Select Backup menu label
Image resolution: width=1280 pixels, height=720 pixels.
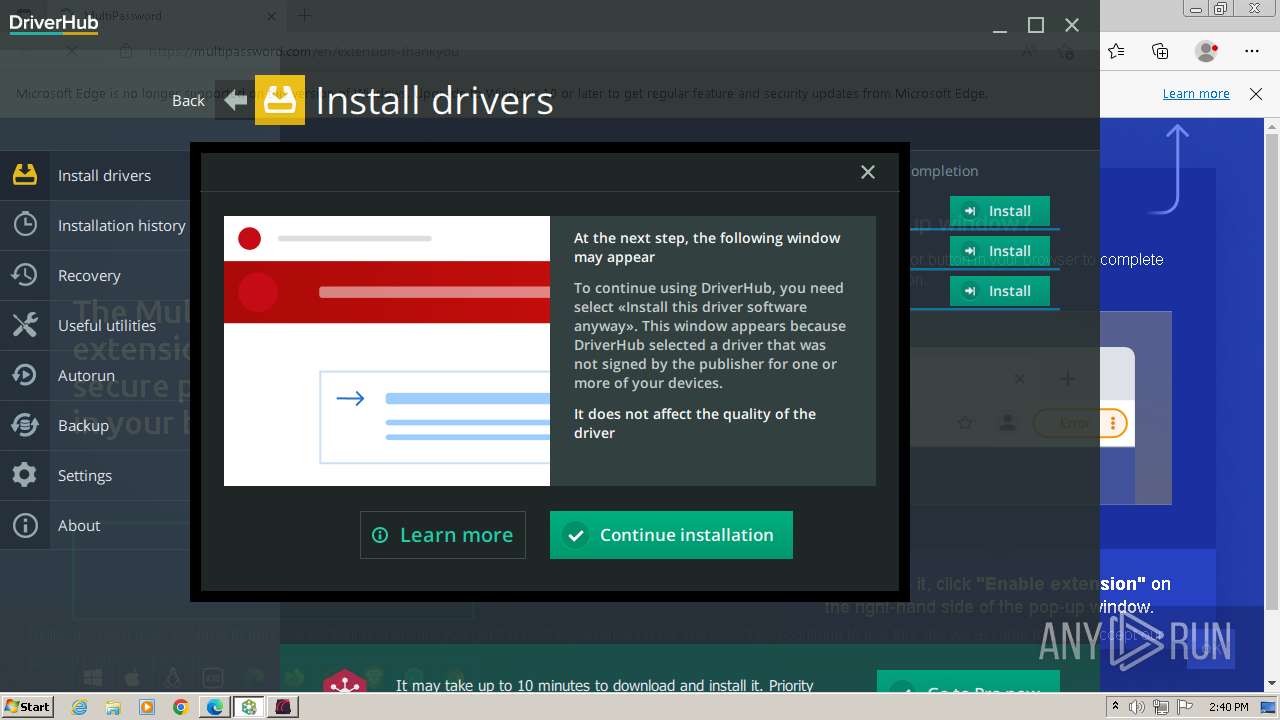[x=83, y=425]
